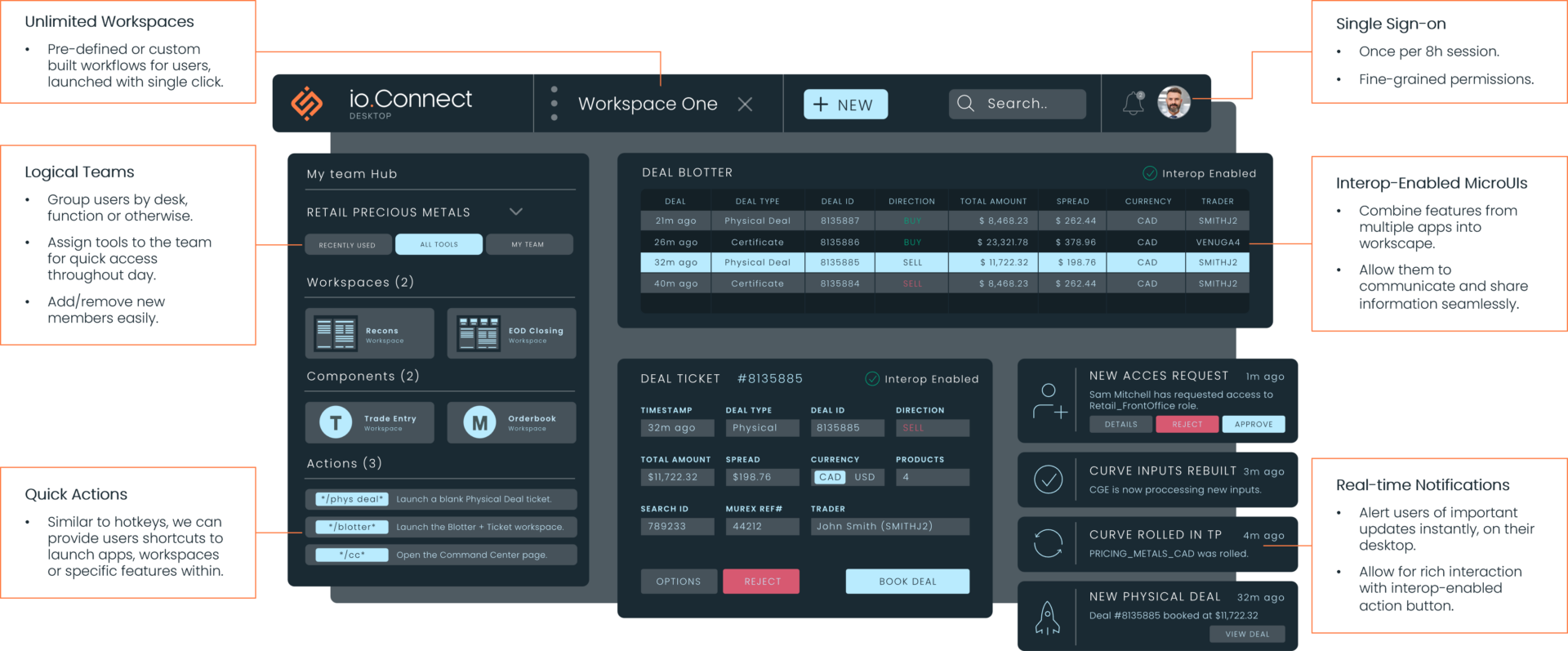
Task: Expand the Retail Precious Metals dropdown
Action: [x=516, y=212]
